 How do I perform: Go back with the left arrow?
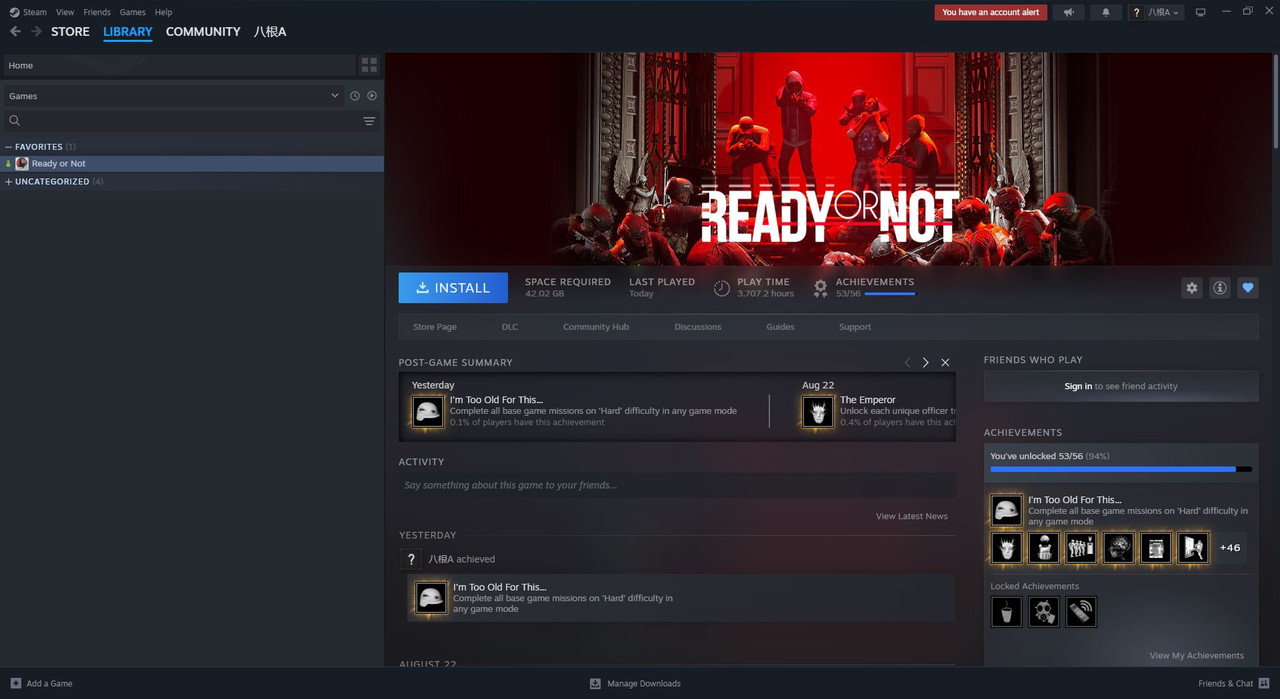[x=15, y=32]
